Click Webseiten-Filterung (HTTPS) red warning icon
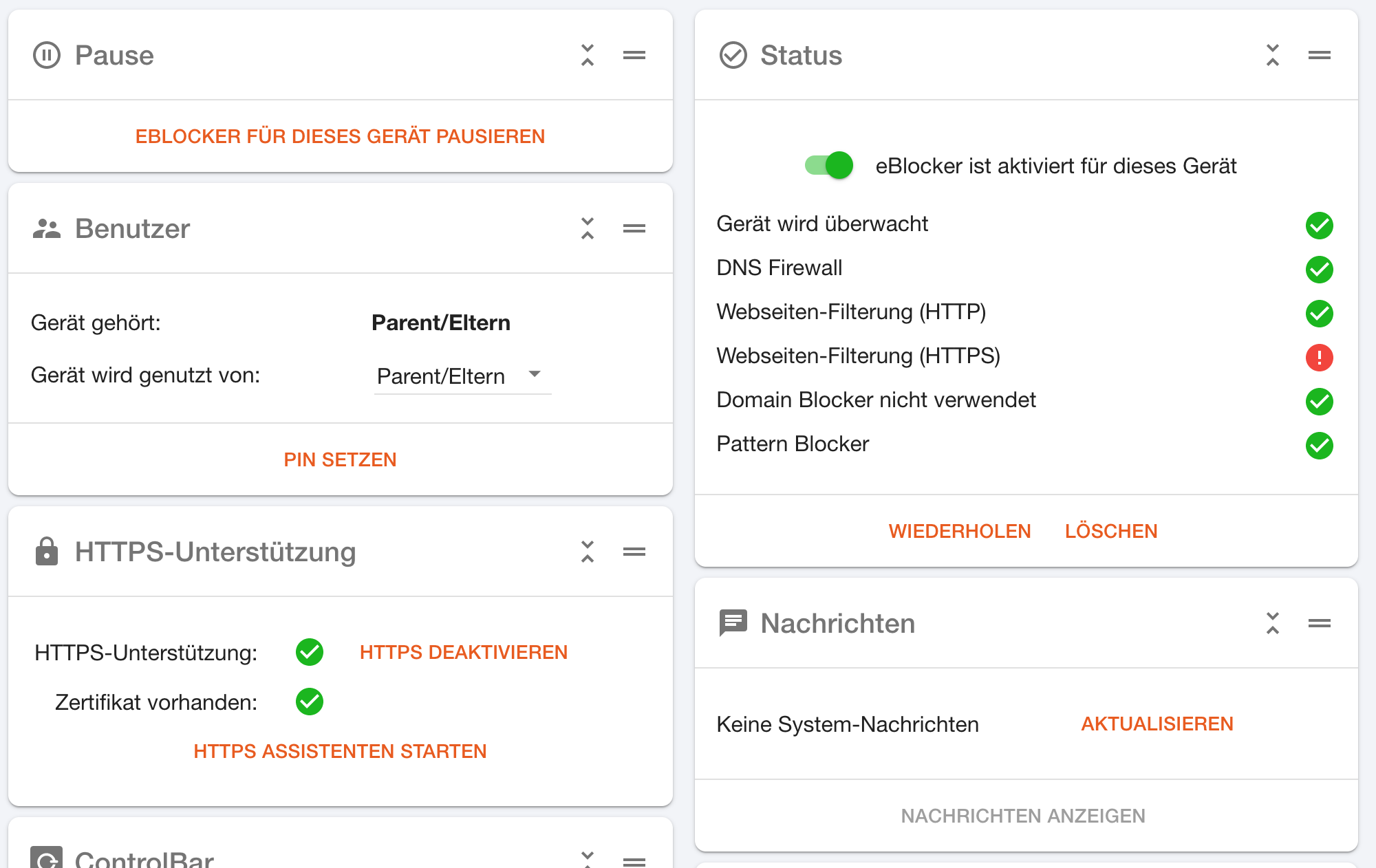 click(x=1320, y=358)
